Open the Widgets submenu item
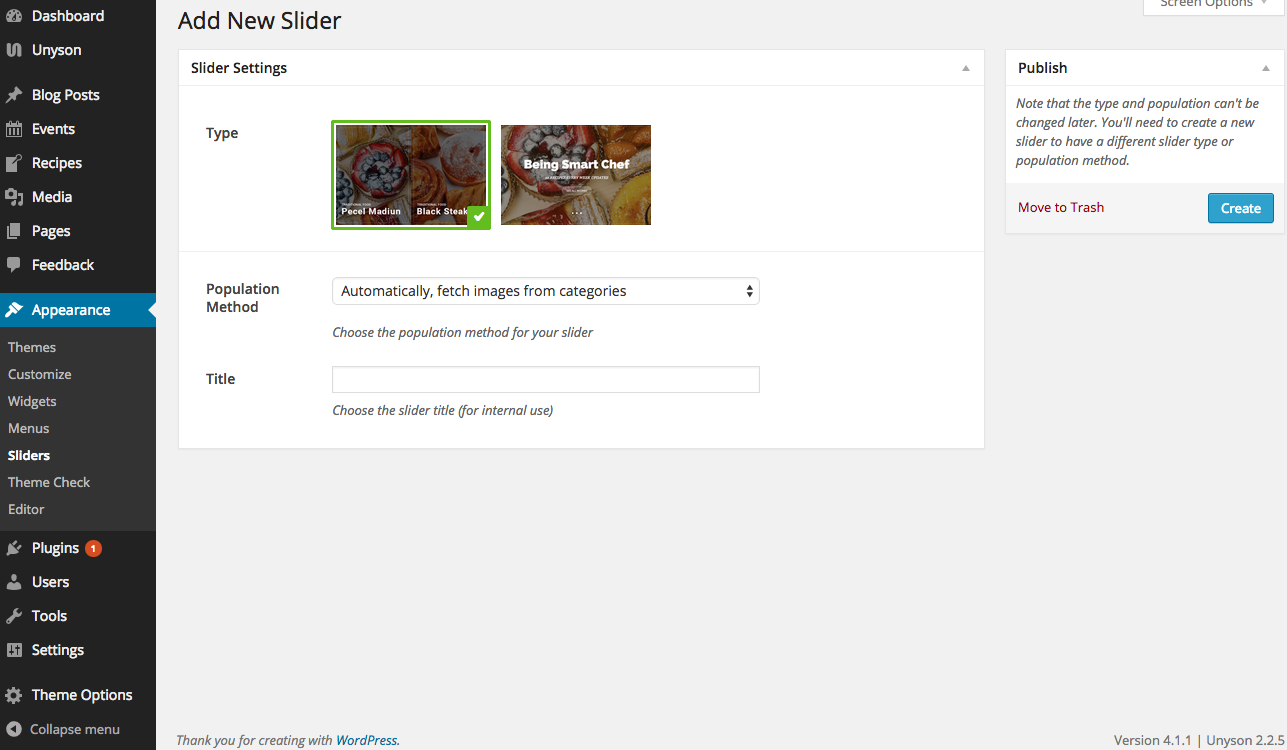Viewport: 1287px width, 750px height. click(32, 401)
